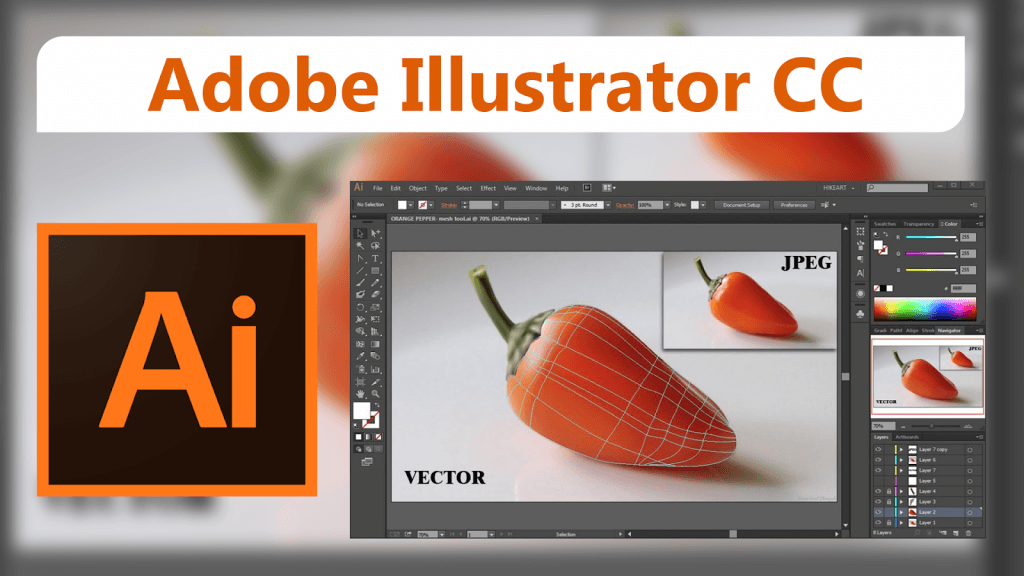Unlock Layer 4 via lock icon
Image resolution: width=1024 pixels, height=576 pixels.
coord(888,492)
